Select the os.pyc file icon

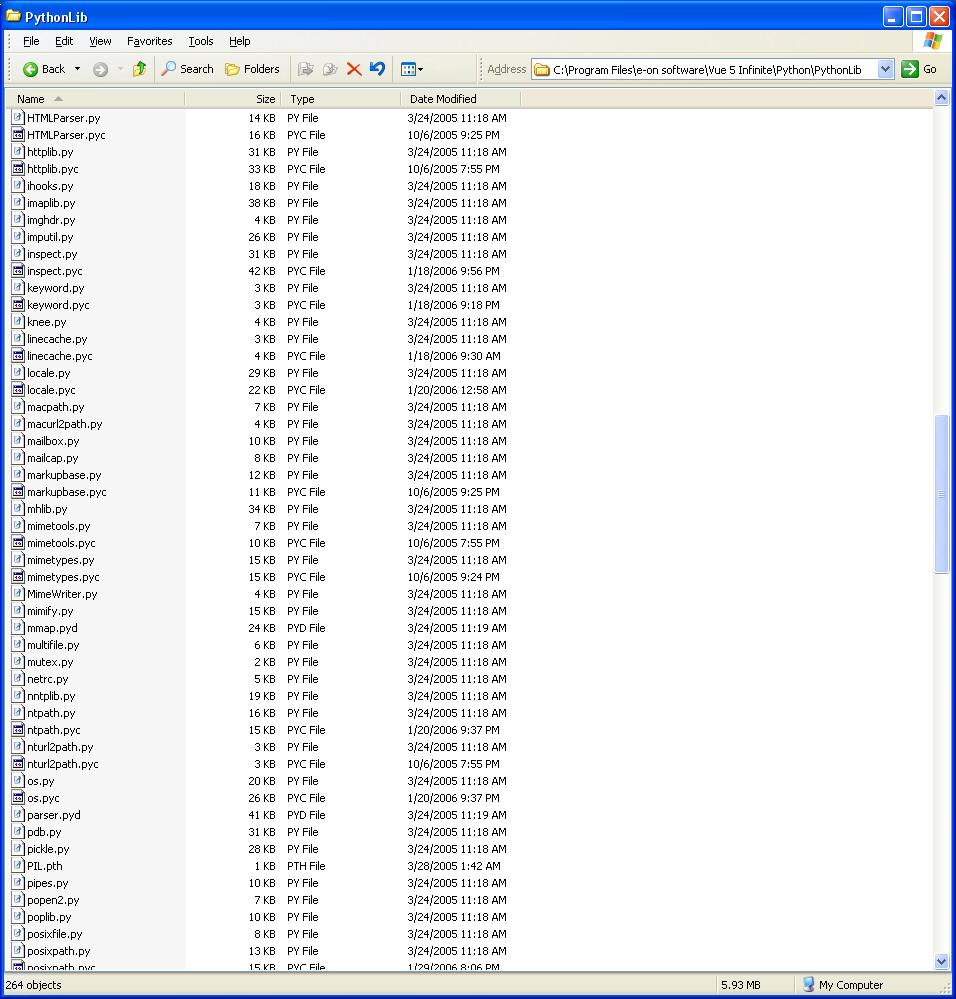[18, 798]
